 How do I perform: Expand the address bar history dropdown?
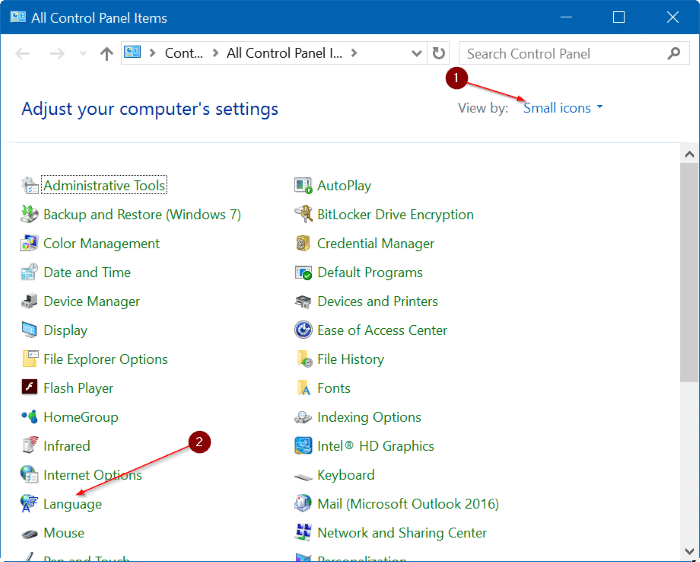tap(416, 54)
